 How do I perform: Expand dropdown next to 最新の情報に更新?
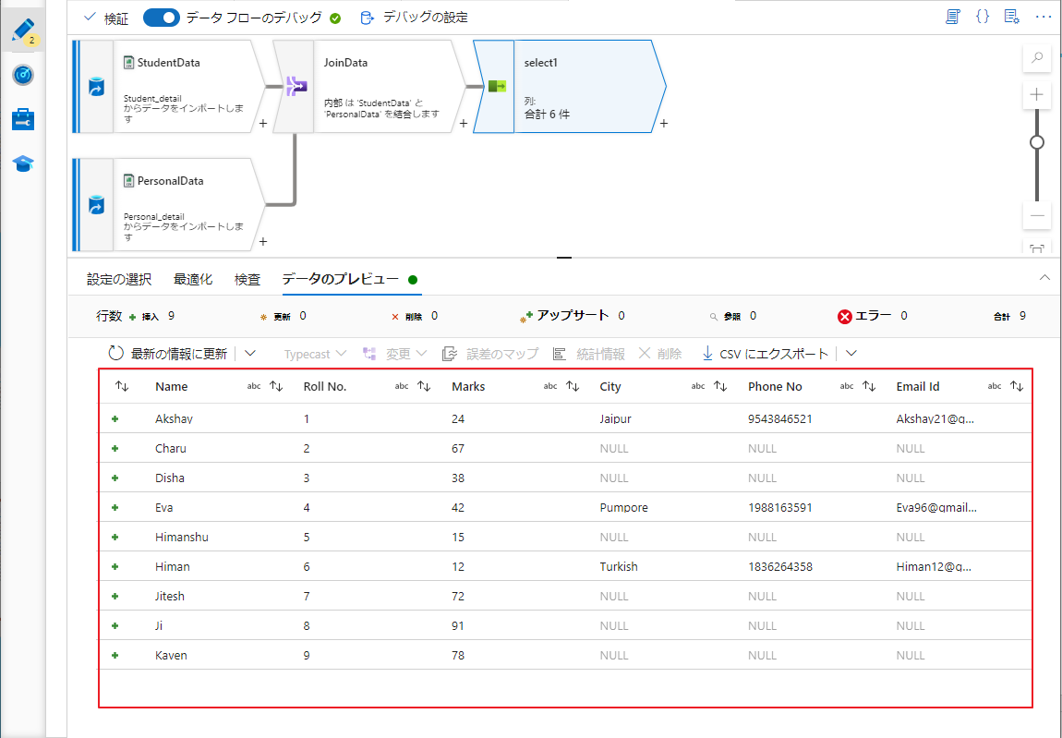click(250, 353)
